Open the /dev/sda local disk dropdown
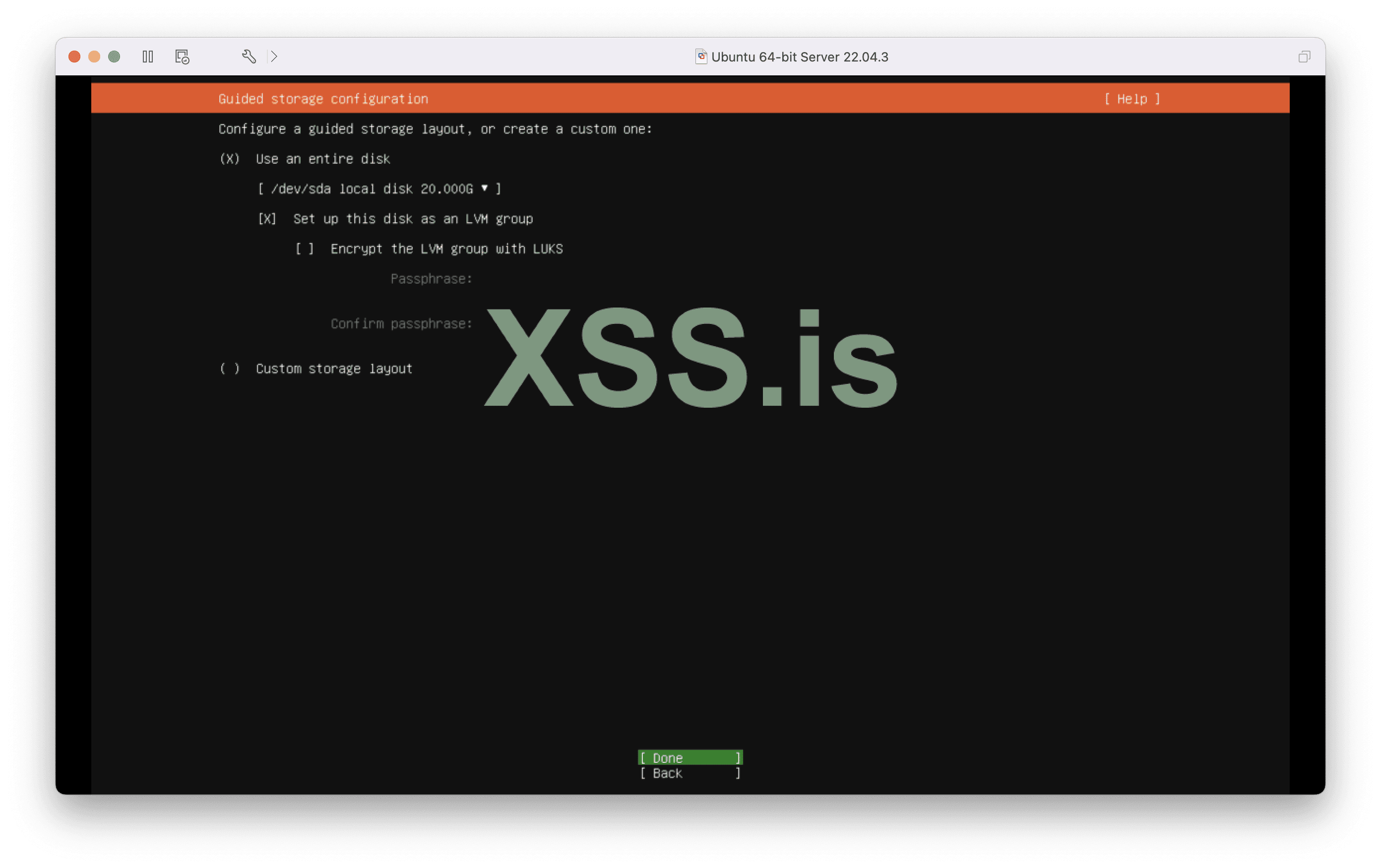The width and height of the screenshot is (1381, 868). 378,188
